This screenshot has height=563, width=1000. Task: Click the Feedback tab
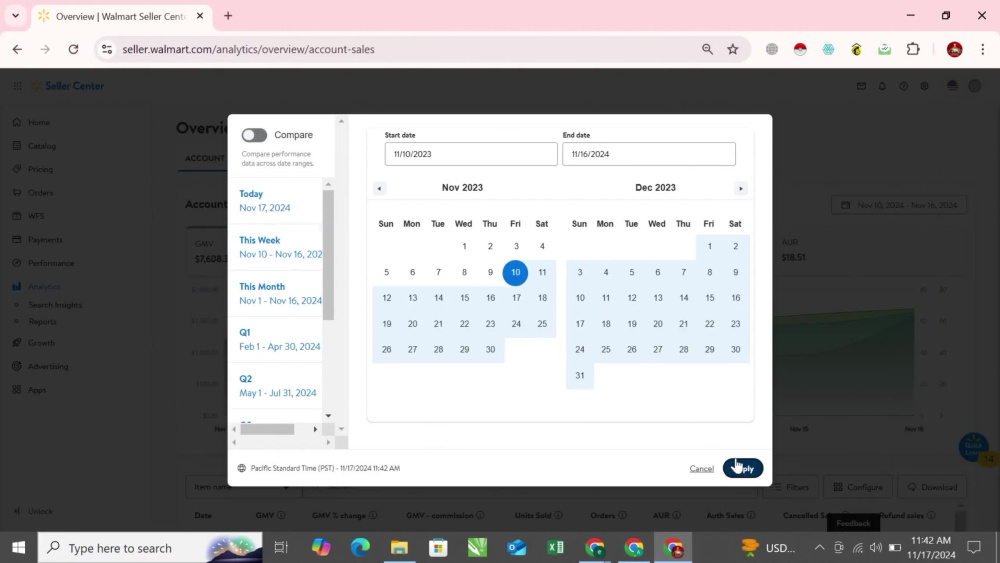853,523
